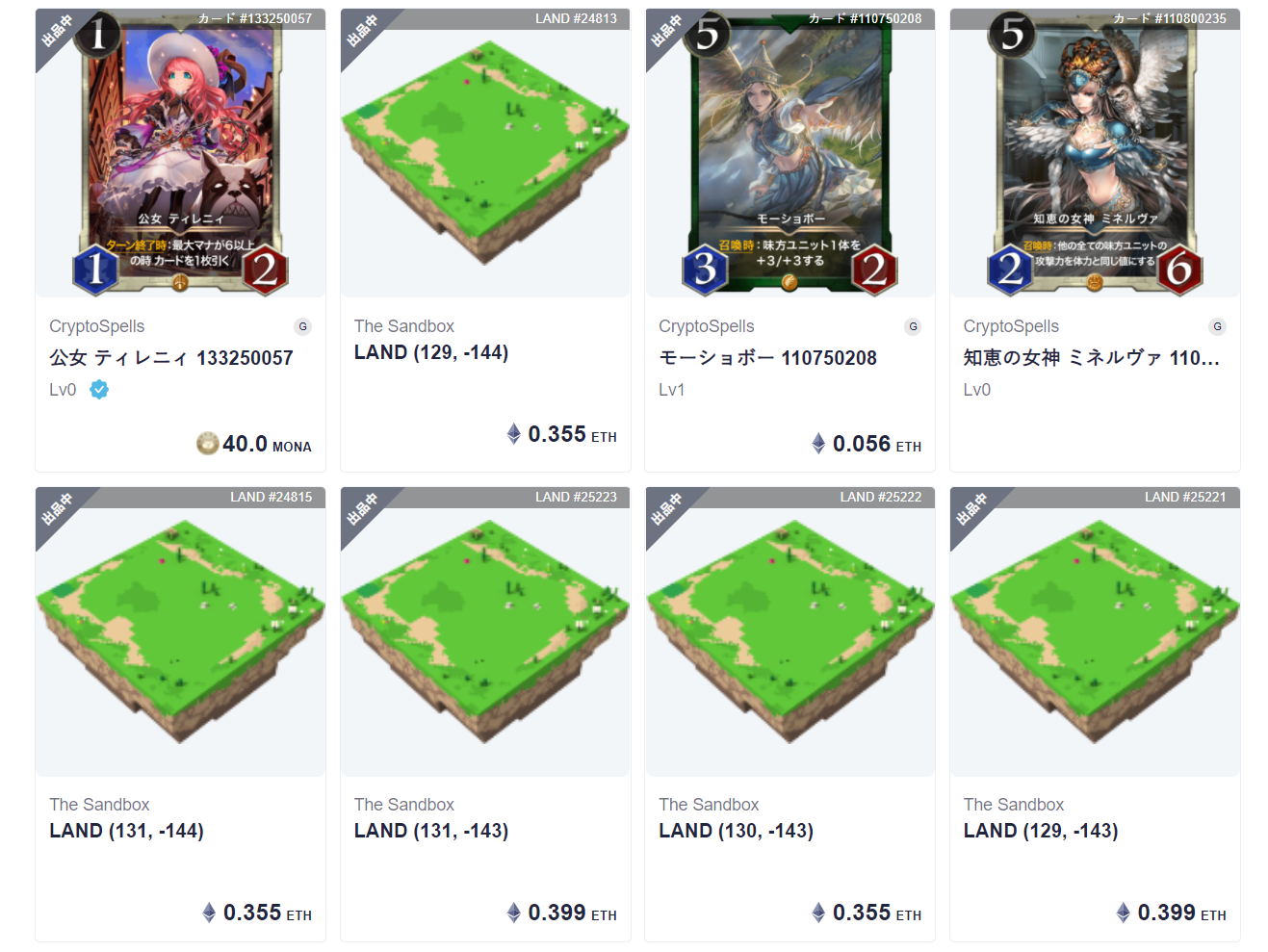Click the verified badge beside Lv0
This screenshot has height=952, width=1268.
(x=99, y=390)
